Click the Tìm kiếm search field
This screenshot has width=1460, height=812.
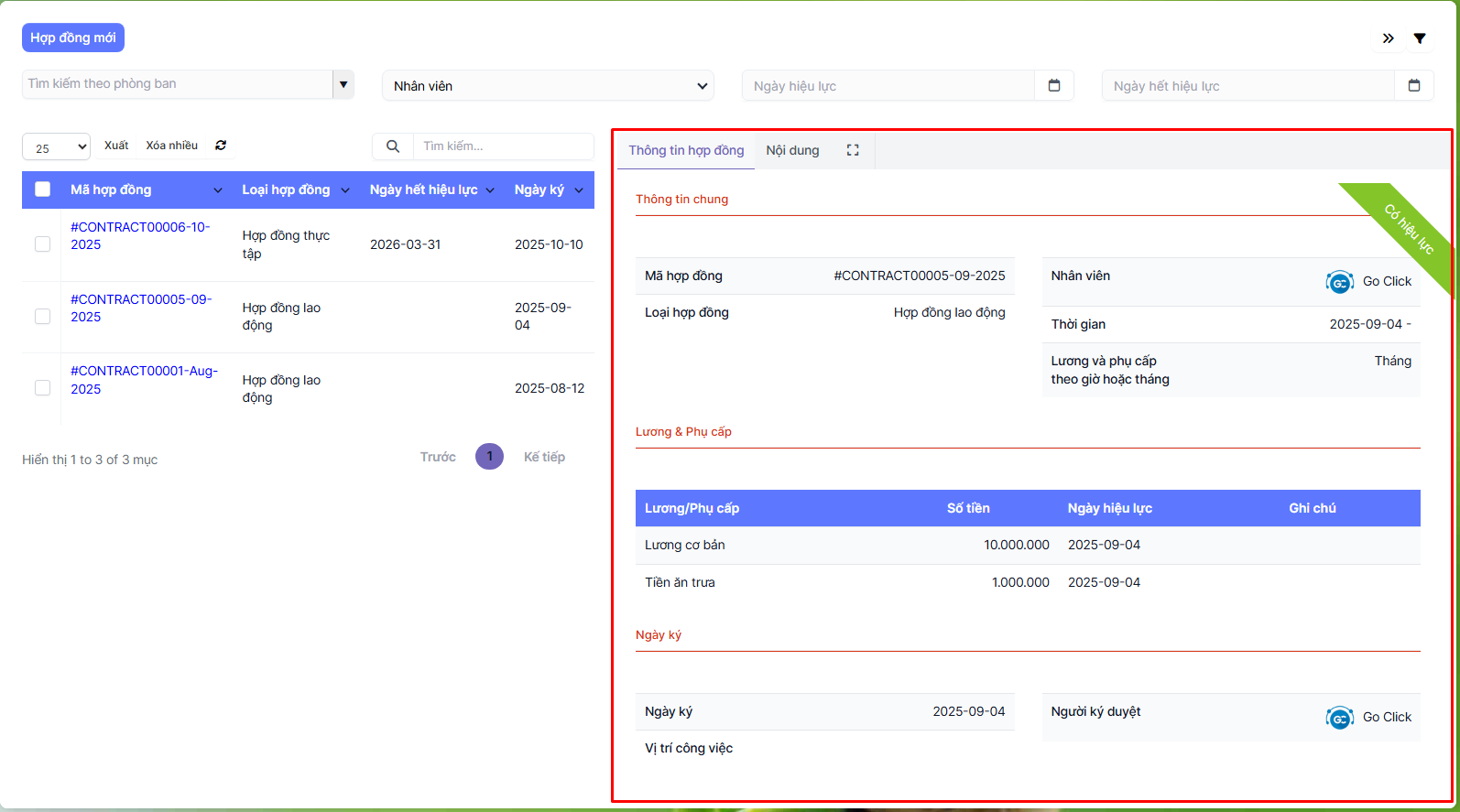tap(502, 146)
